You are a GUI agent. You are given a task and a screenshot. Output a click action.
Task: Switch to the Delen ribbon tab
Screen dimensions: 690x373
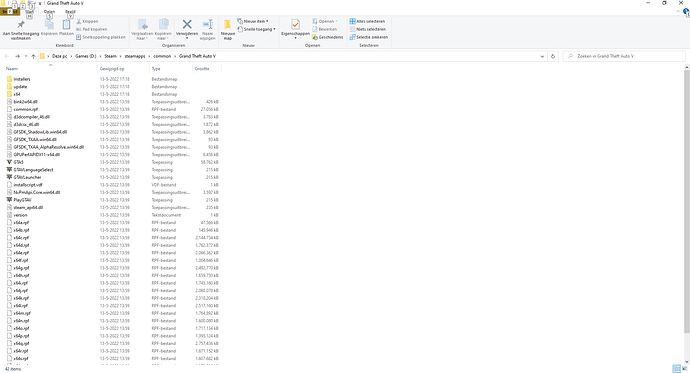49,12
